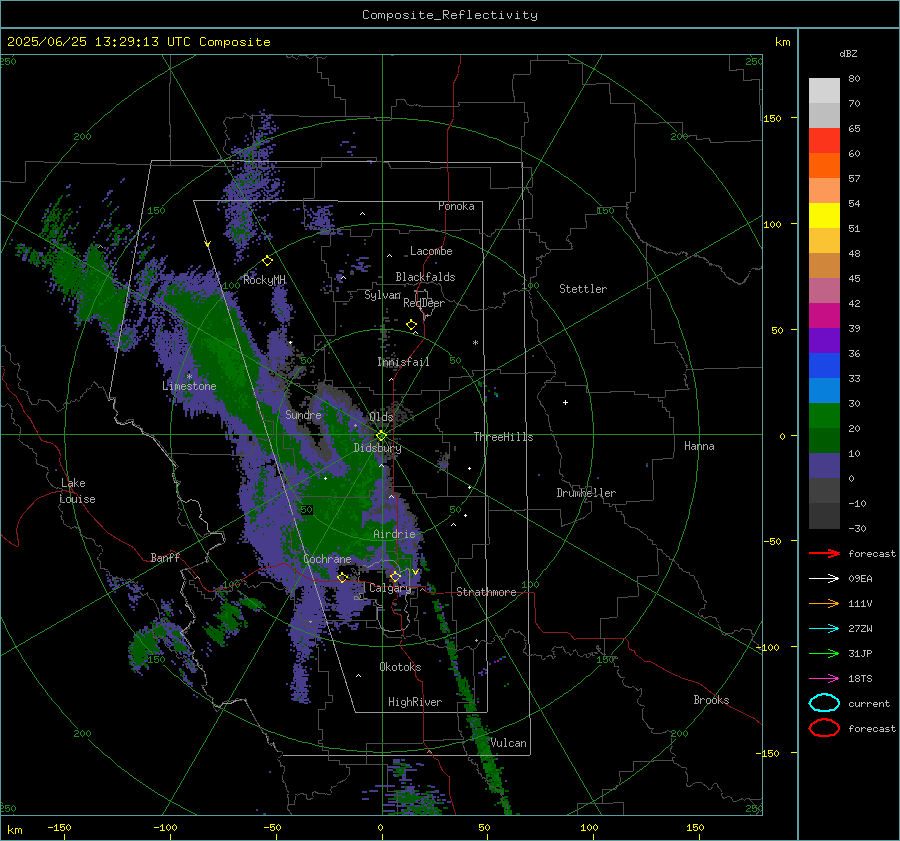900x841 pixels.
Task: Click the Banff label
Action: click(x=165, y=557)
